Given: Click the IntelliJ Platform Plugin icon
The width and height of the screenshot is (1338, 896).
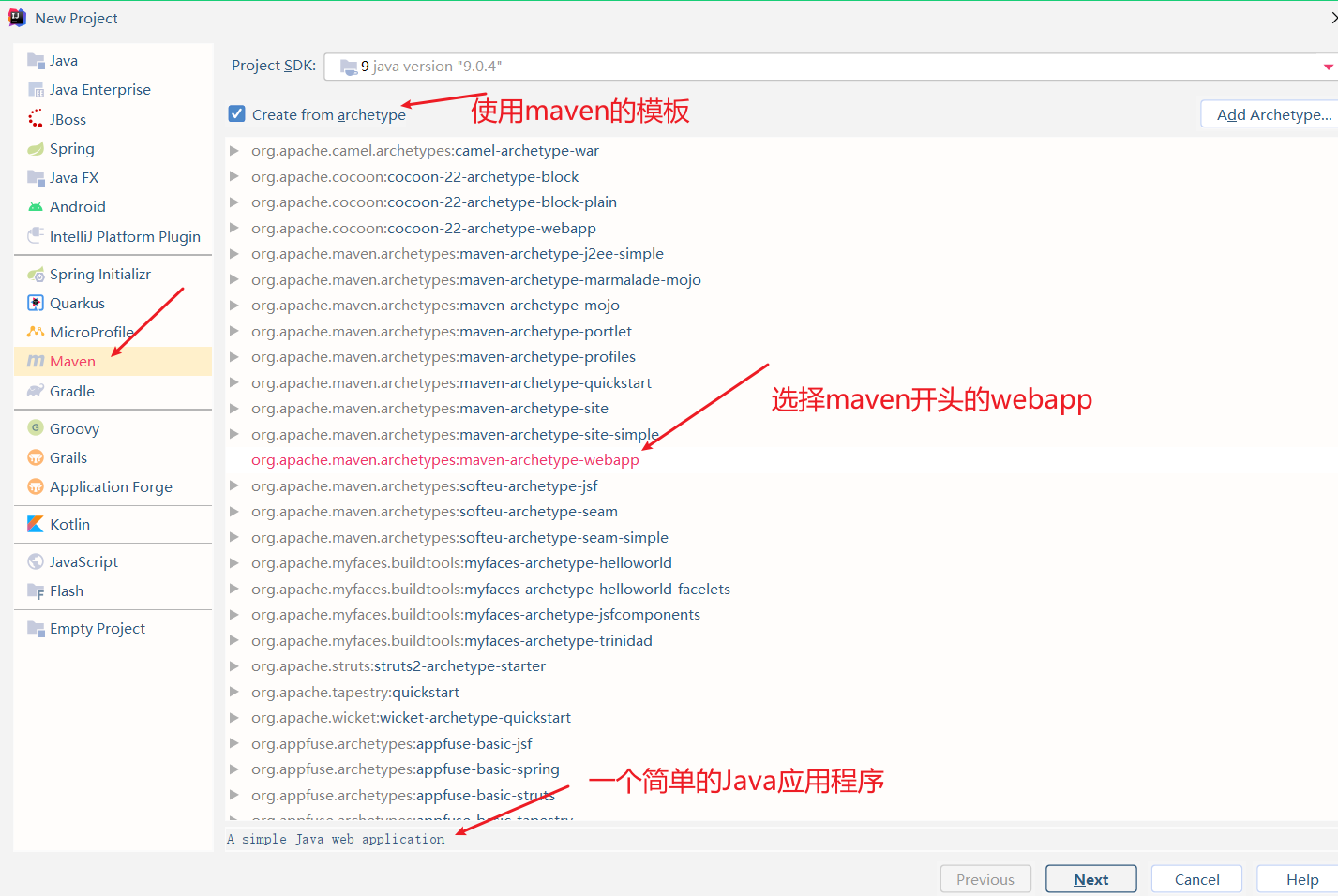Looking at the screenshot, I should coord(36,235).
